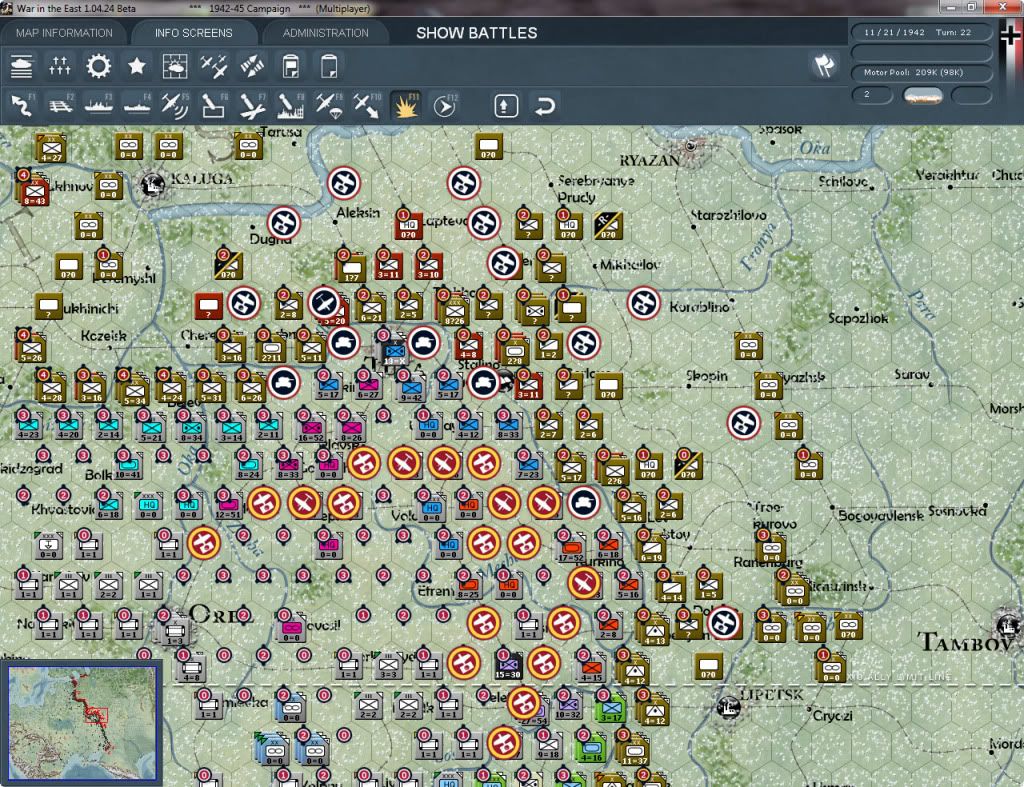Click the Aleksin town label
This screenshot has height=787, width=1024.
click(x=358, y=213)
